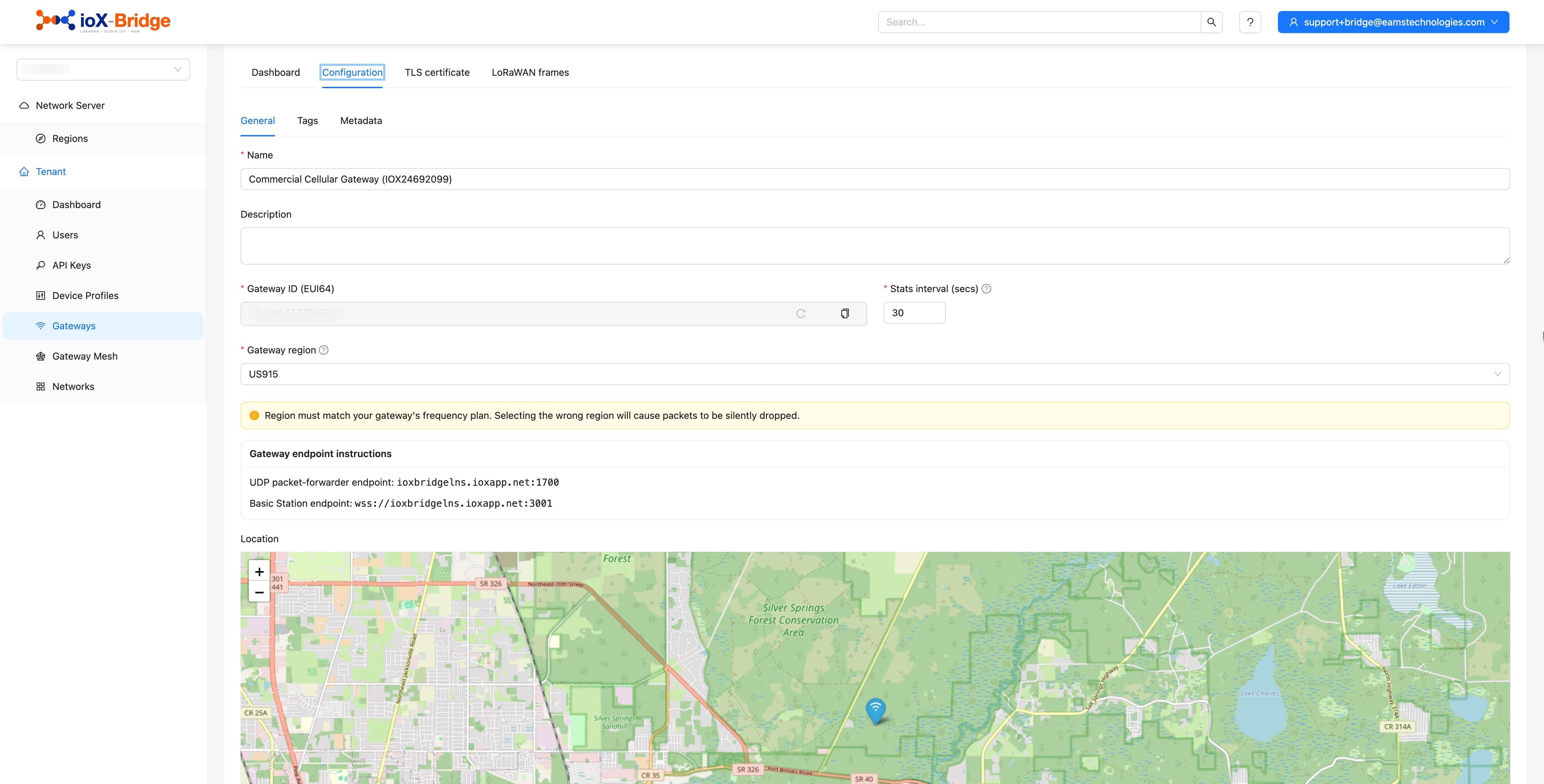Open the TLS certificate tab
Screen dimensions: 1544x784
[x=437, y=72]
